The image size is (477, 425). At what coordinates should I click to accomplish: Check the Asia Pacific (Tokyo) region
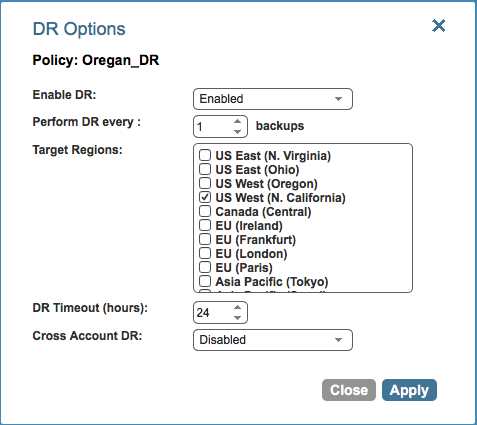point(205,281)
